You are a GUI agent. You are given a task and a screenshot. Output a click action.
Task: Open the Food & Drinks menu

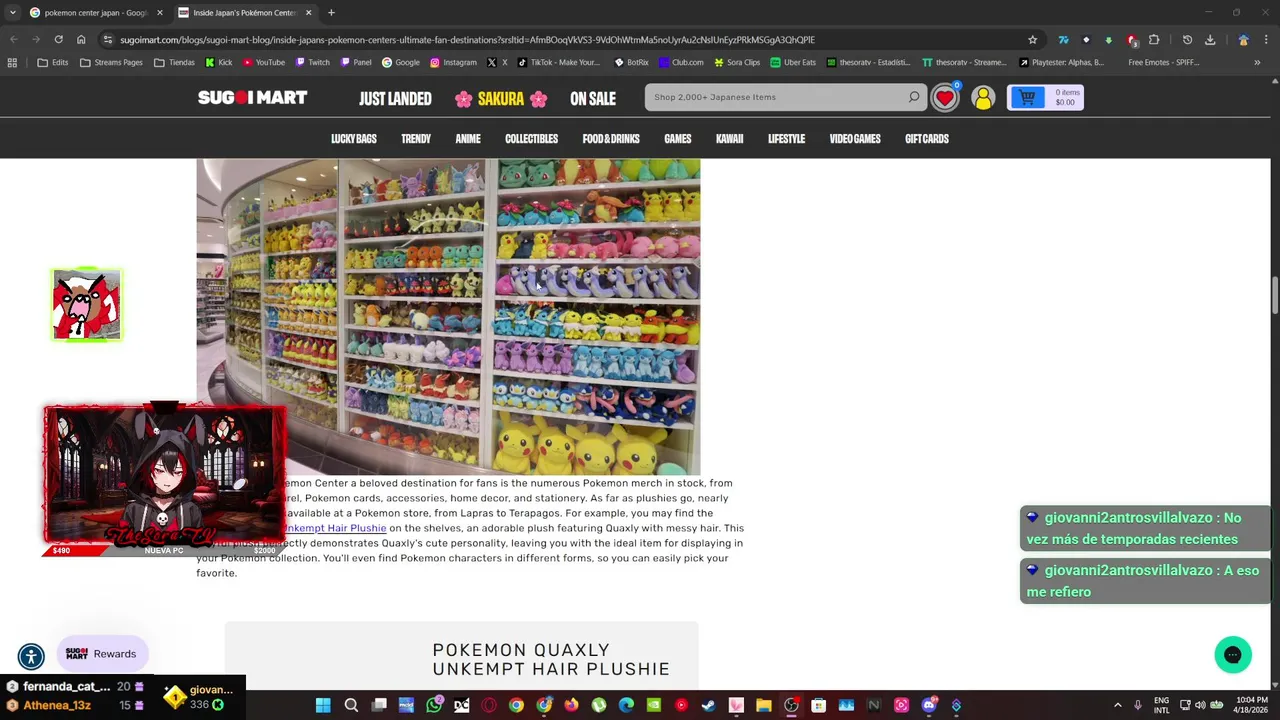click(x=611, y=139)
